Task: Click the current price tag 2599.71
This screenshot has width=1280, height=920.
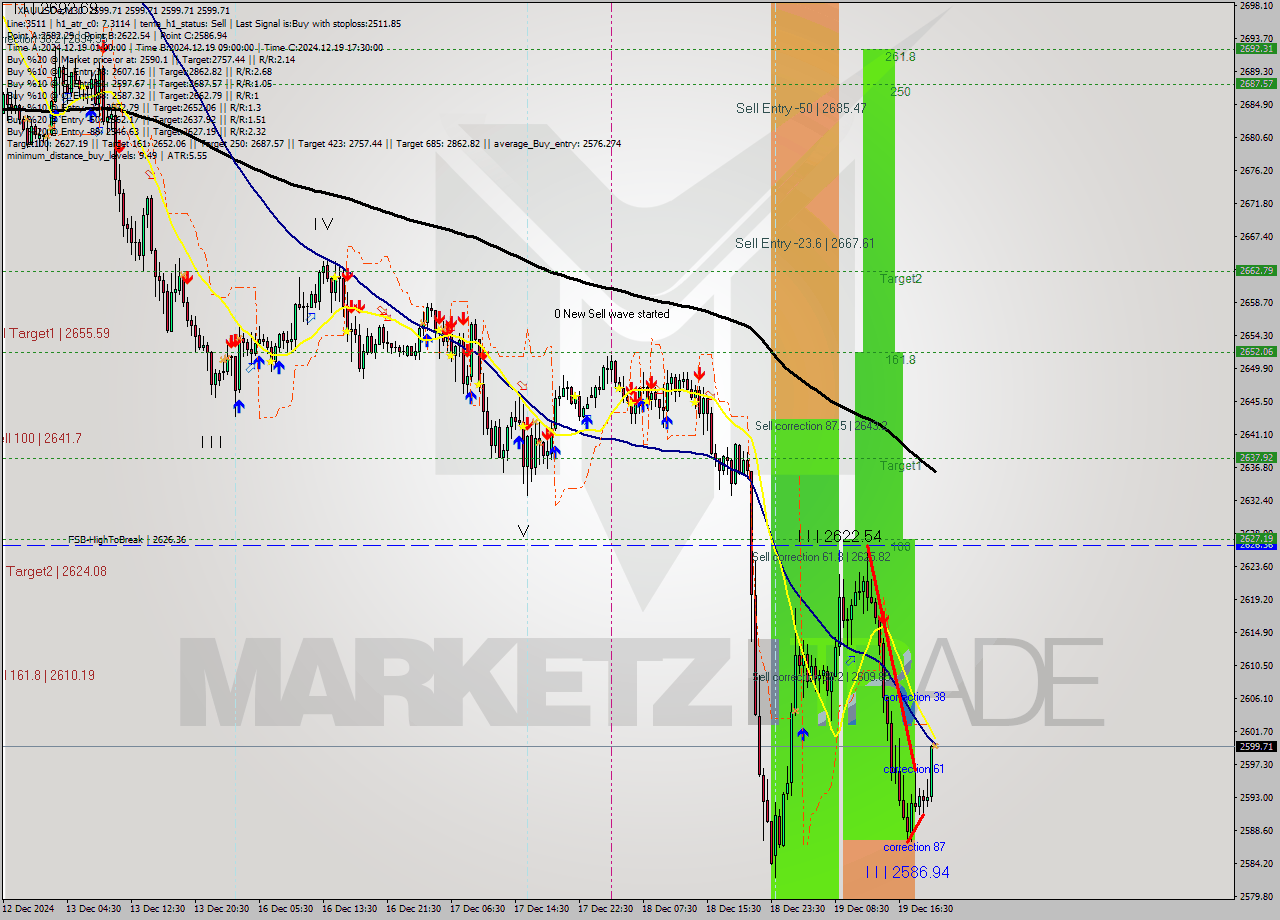Action: [x=1256, y=746]
